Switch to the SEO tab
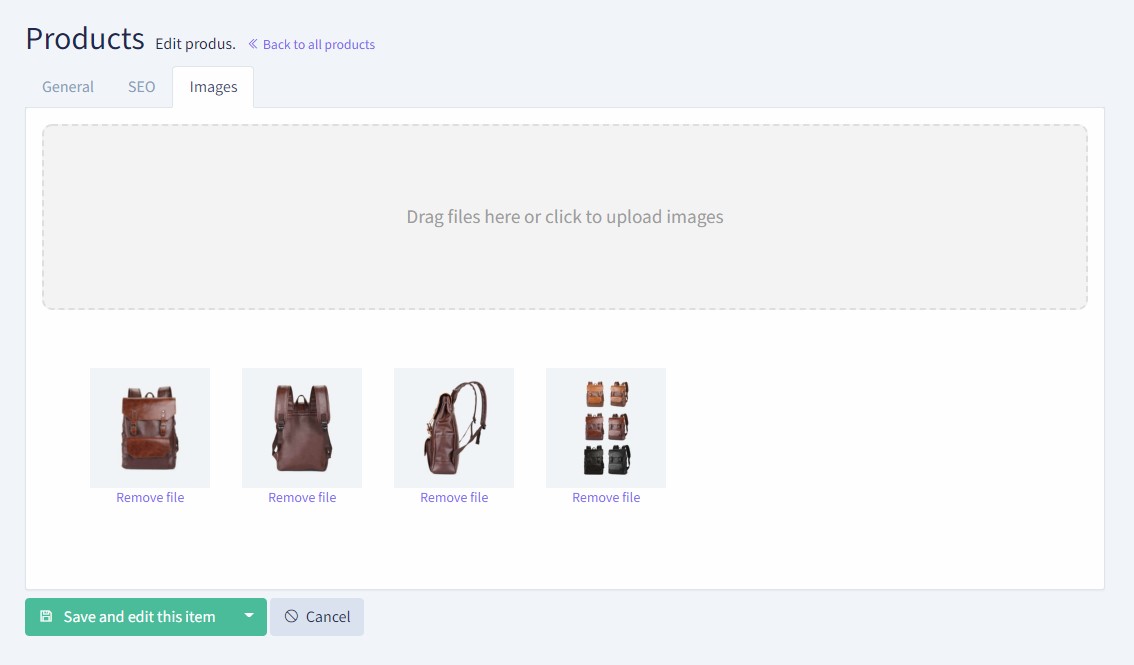 141,87
